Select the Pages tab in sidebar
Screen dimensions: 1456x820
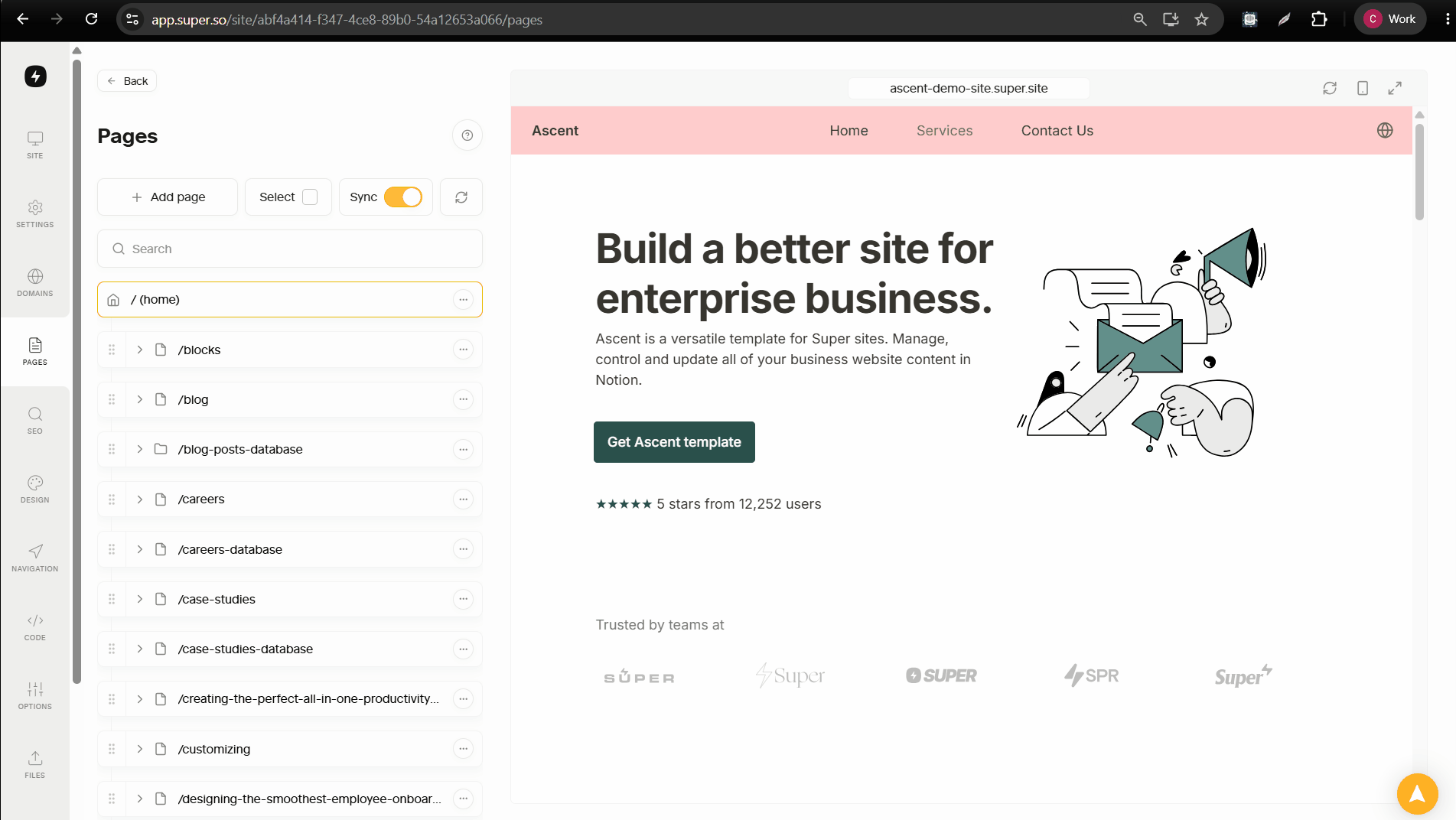click(x=35, y=351)
